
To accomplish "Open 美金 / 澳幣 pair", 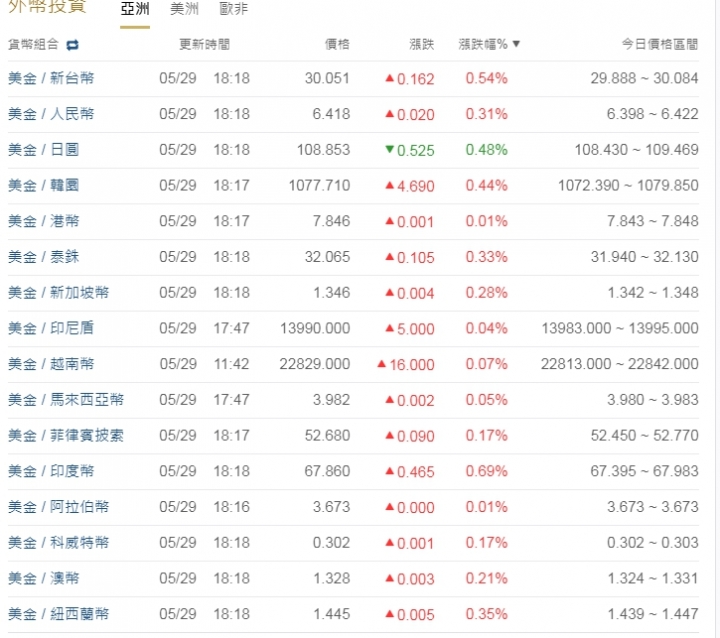I will pos(44,578).
